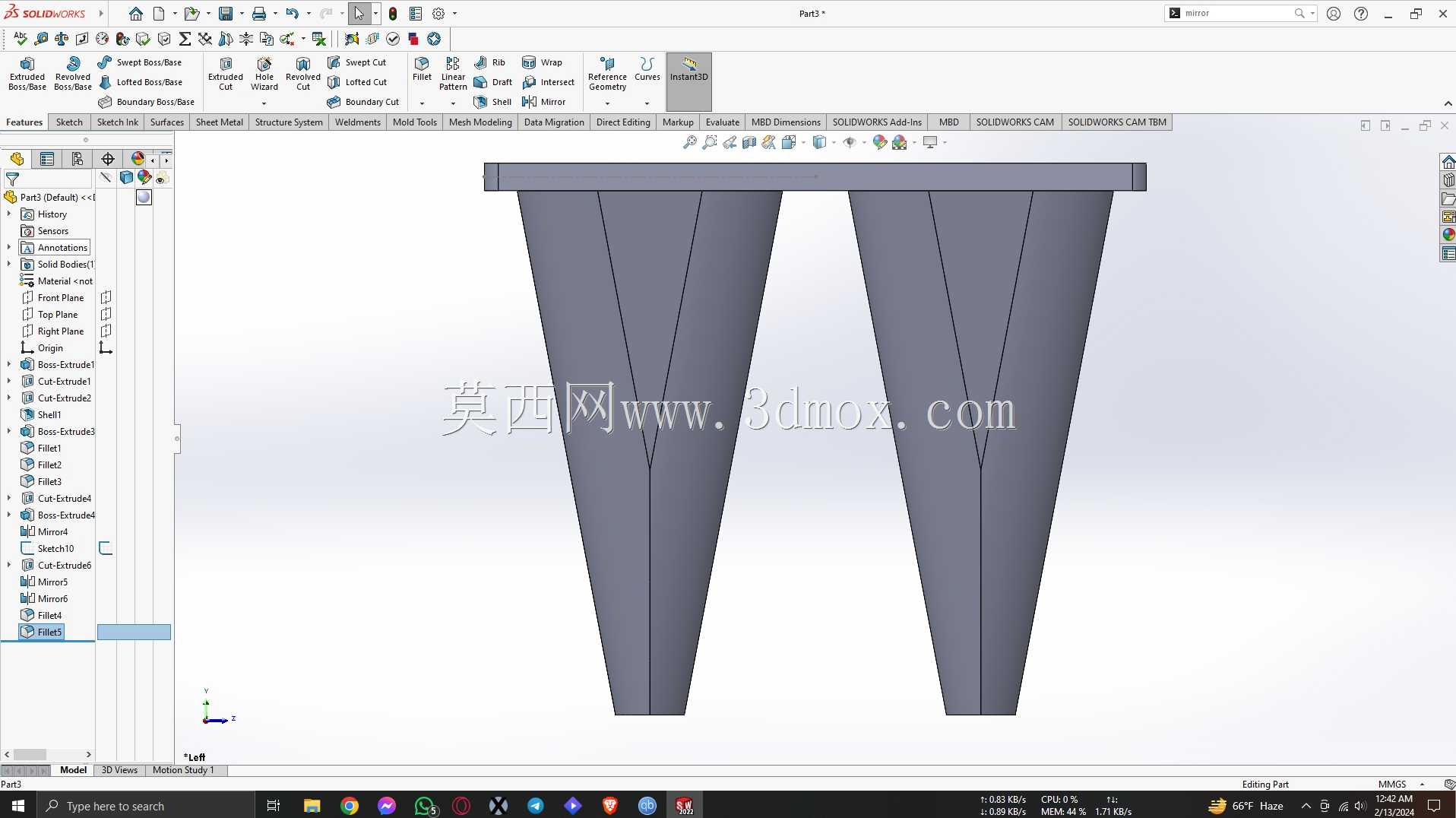1456x818 pixels.
Task: Expand the Cut-Extrude2 feature
Action: point(9,398)
